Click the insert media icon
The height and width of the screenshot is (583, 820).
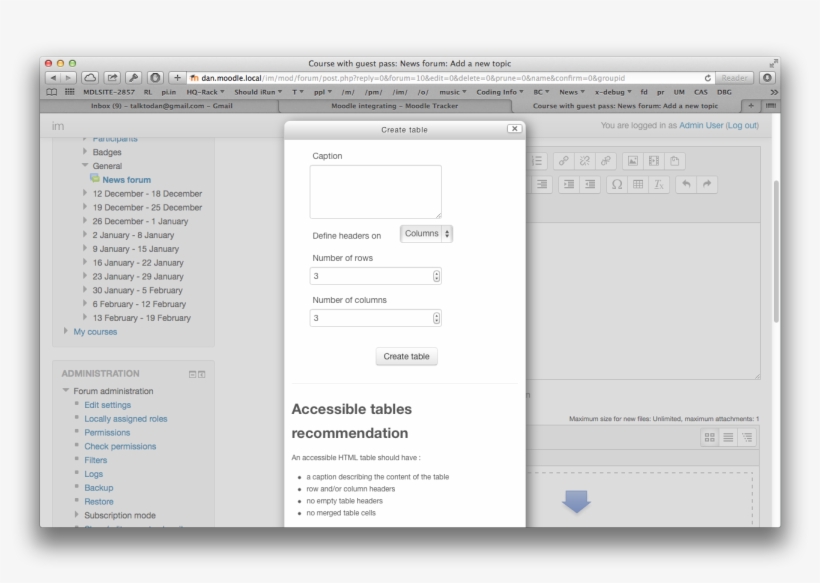(x=654, y=161)
